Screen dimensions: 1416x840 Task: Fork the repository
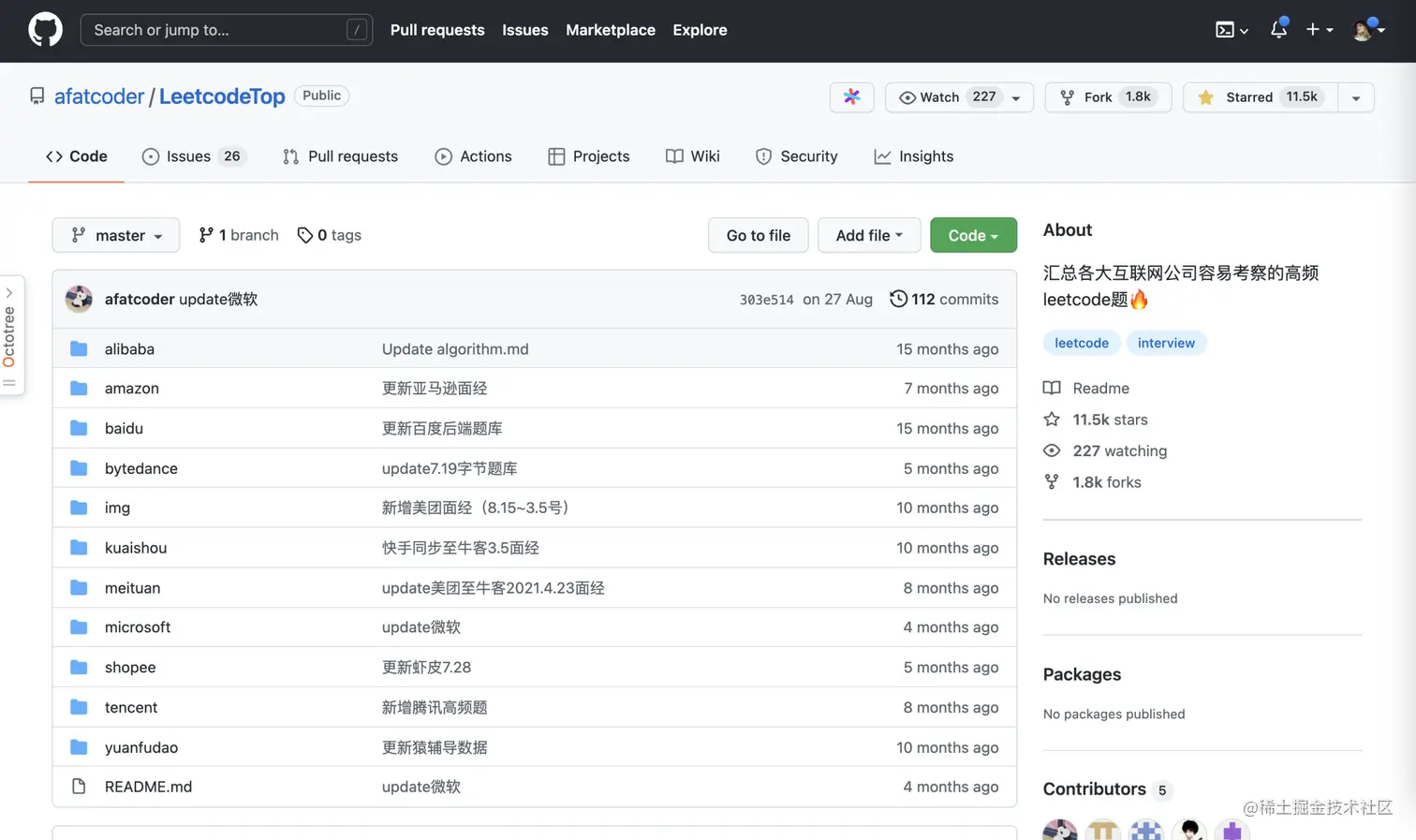coord(1108,97)
